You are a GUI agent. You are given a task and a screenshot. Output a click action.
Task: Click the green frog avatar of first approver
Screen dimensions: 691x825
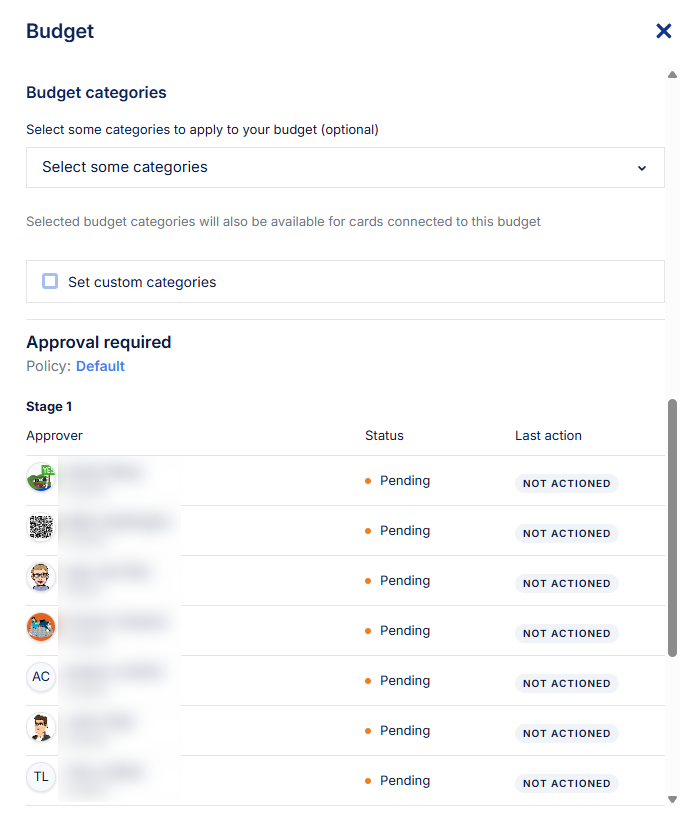click(x=41, y=478)
